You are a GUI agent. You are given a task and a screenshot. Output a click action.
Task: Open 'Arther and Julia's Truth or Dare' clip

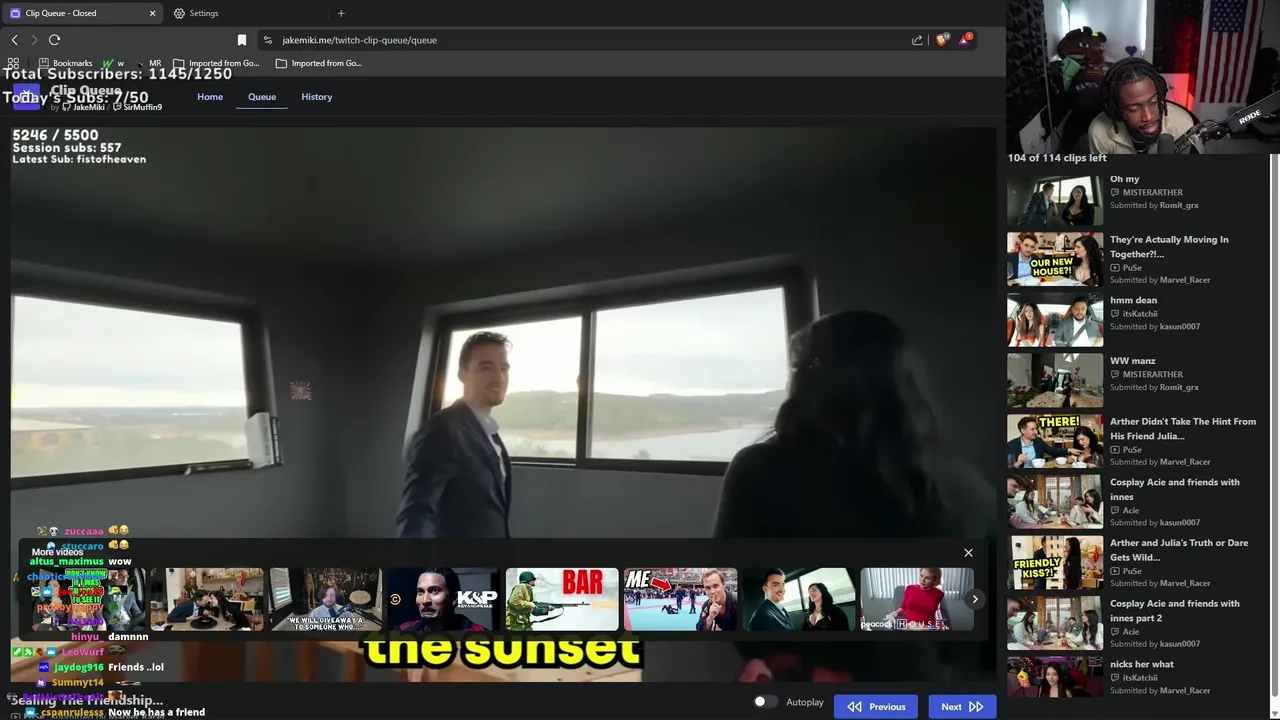(x=1132, y=562)
